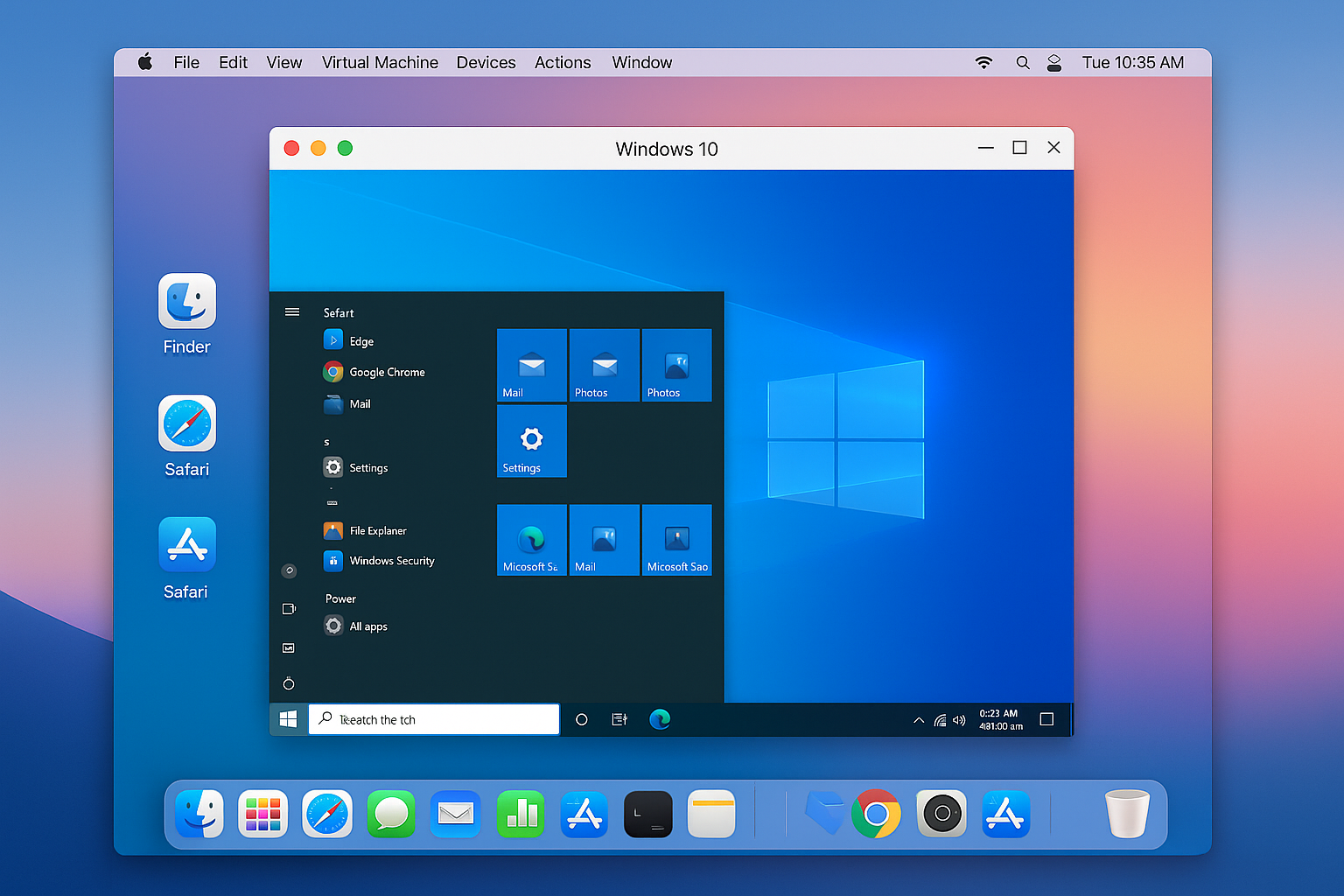Click the user account icon in the menu bar
The height and width of the screenshot is (896, 1344).
coord(1054,62)
